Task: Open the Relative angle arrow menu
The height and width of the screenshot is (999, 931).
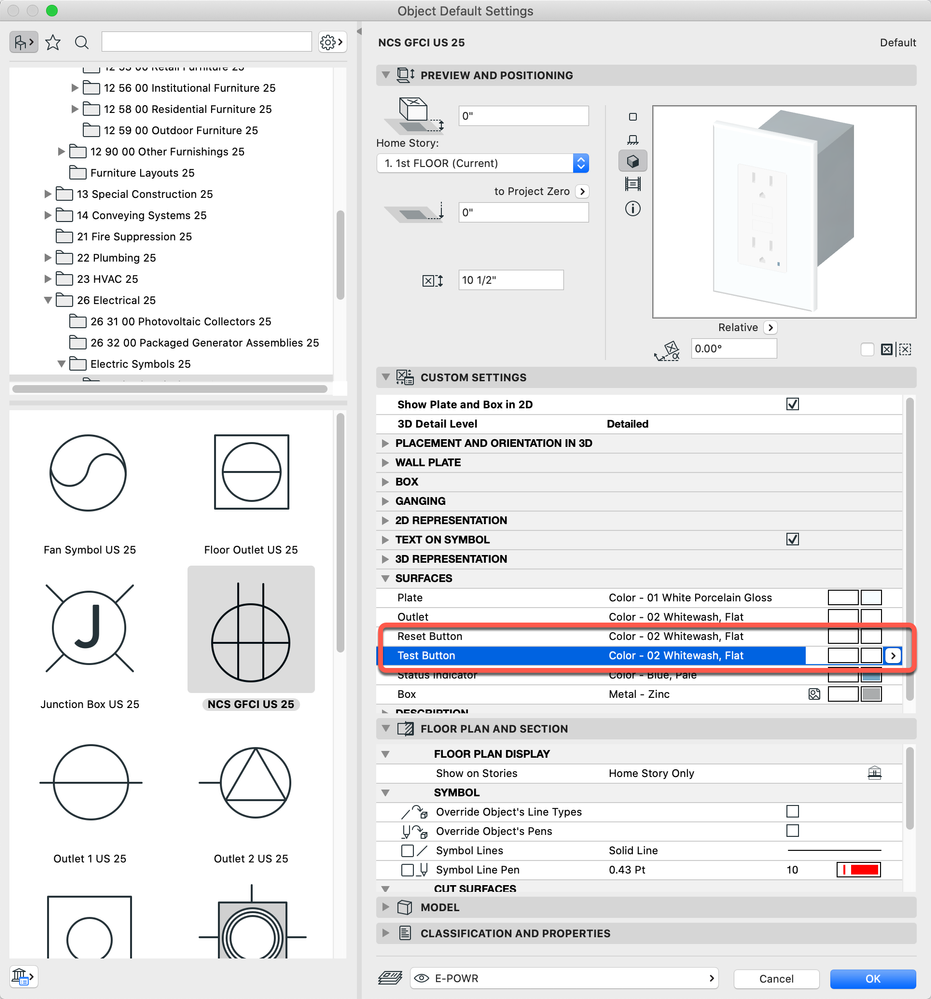Action: click(x=770, y=327)
